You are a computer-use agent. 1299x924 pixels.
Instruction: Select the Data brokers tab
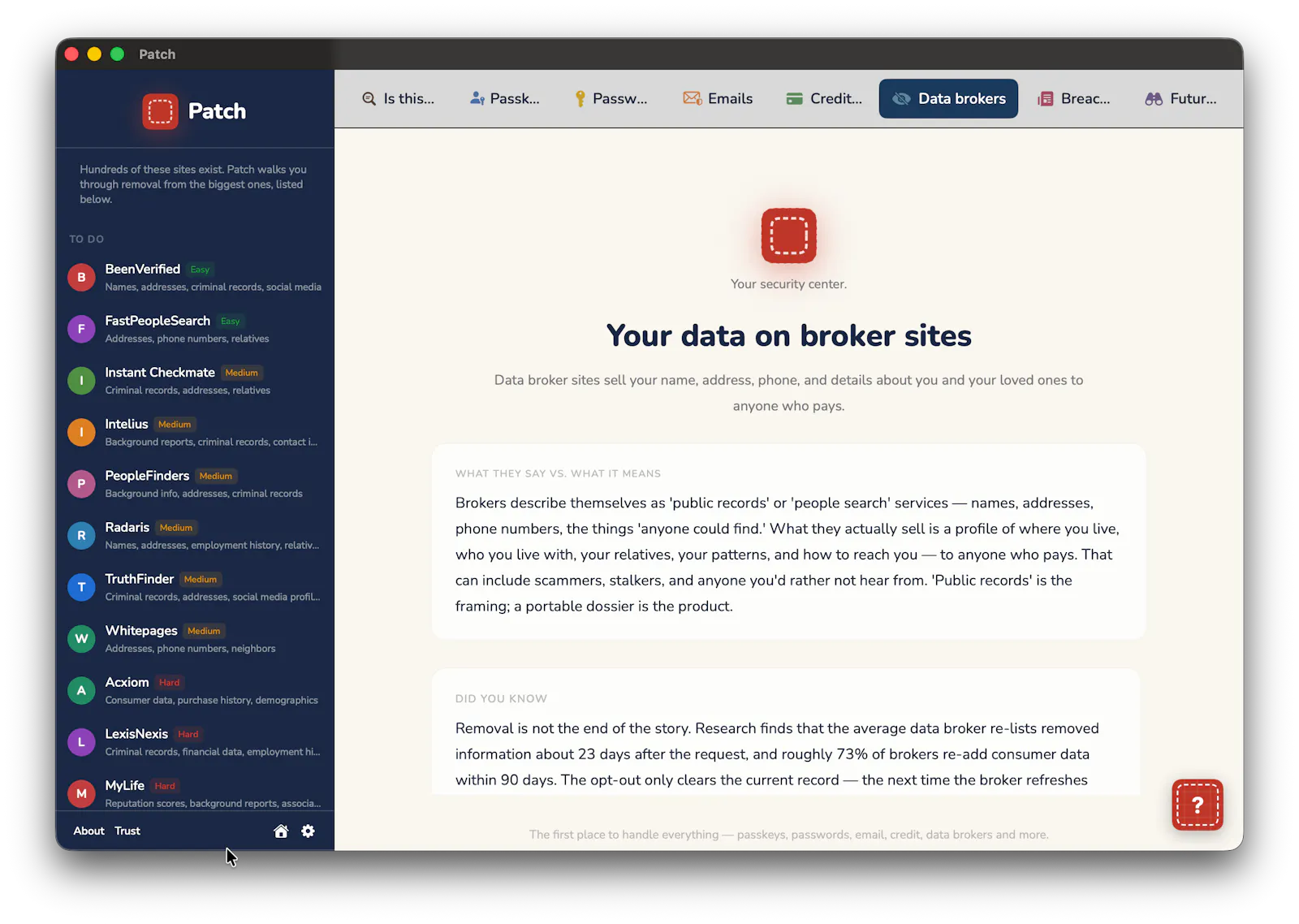948,98
